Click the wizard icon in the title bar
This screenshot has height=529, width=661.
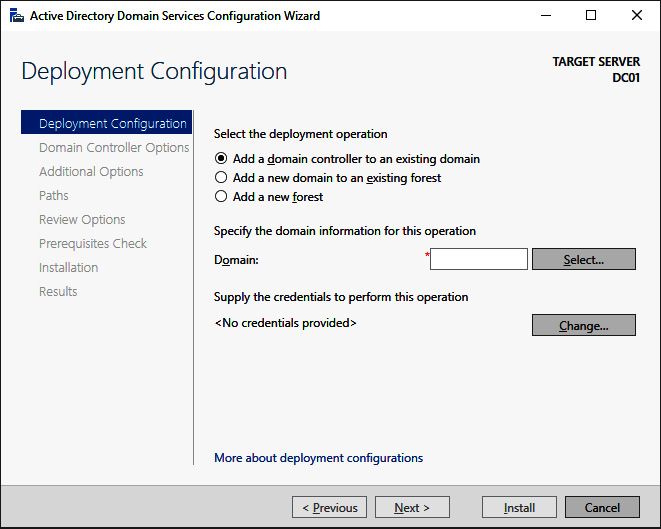[16, 16]
